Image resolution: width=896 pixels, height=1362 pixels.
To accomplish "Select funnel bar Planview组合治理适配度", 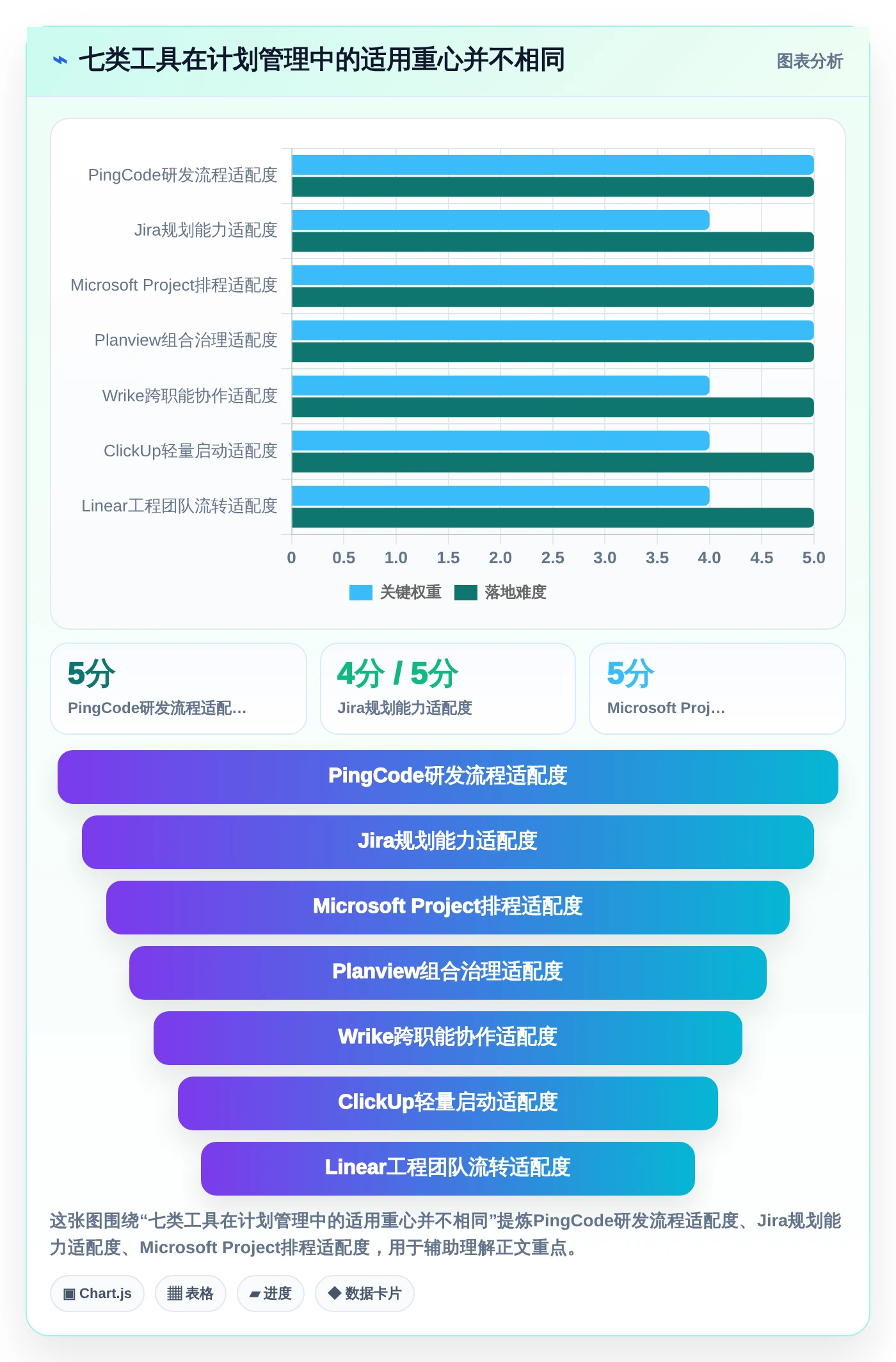I will pyautogui.click(x=448, y=973).
